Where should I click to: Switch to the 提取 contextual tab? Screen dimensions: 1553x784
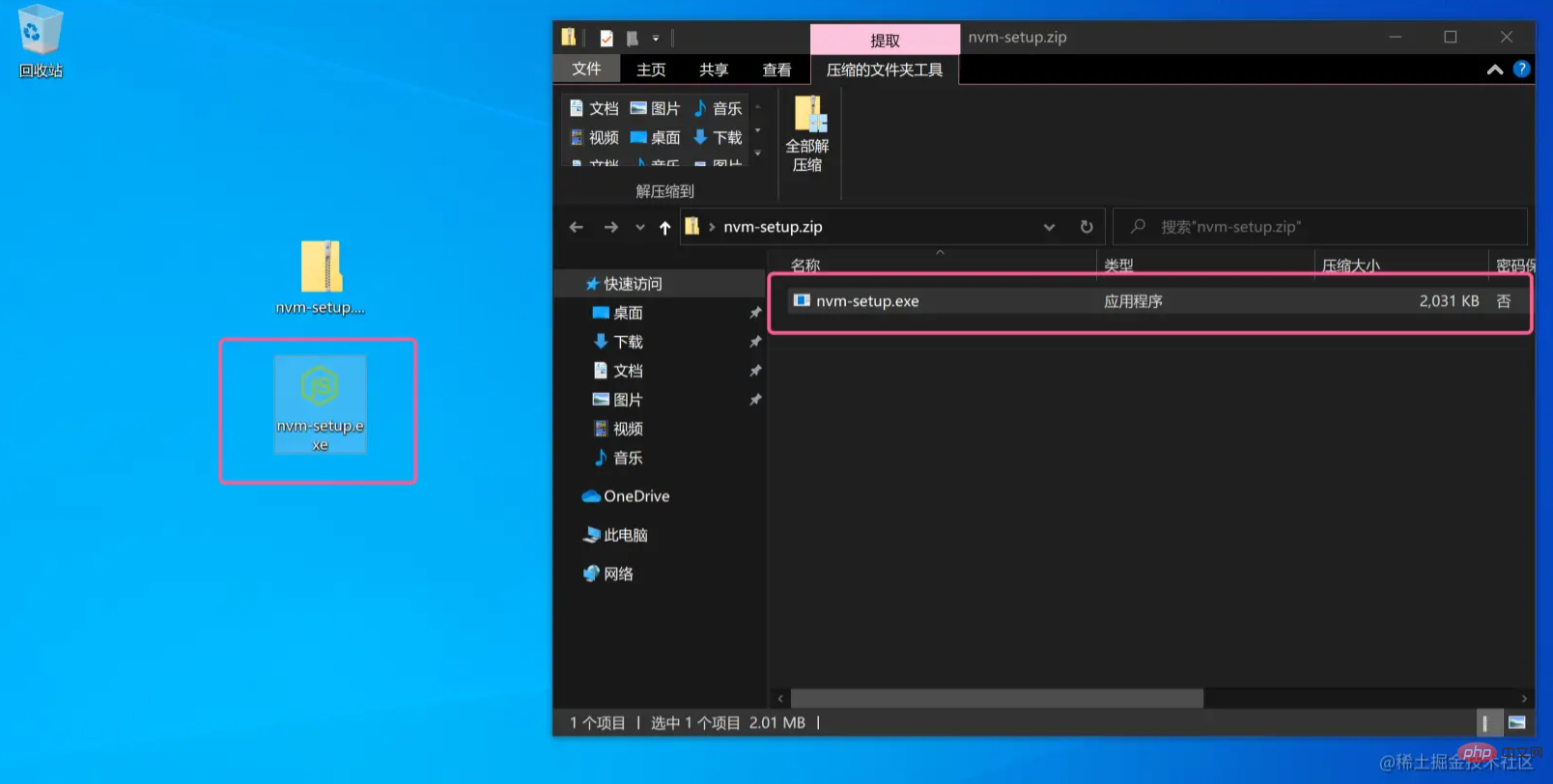885,40
